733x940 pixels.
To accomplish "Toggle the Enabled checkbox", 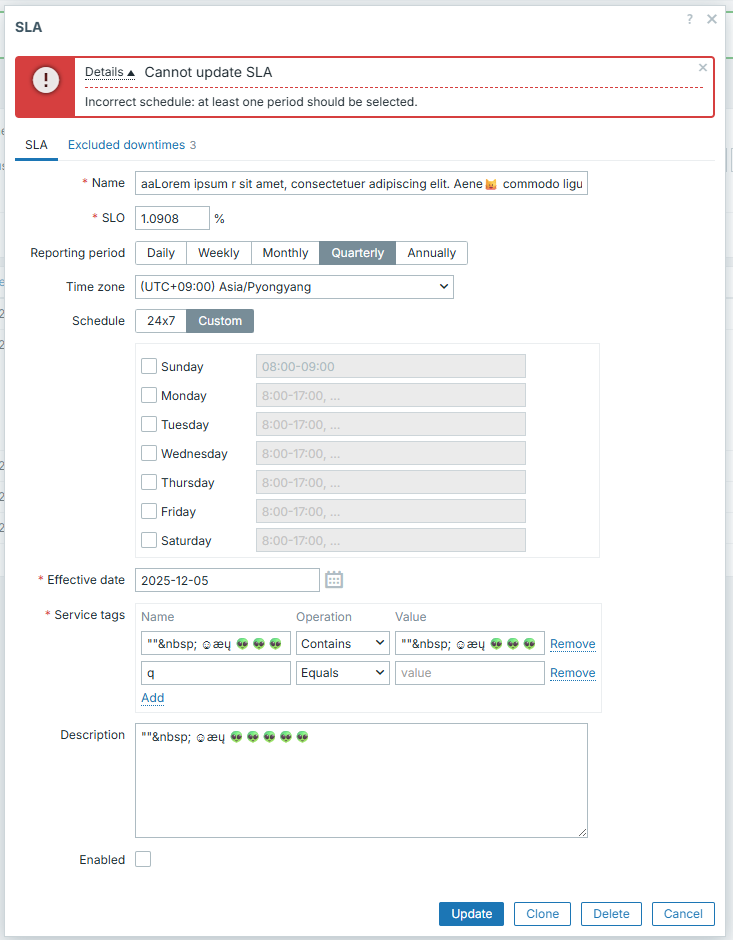I will [x=143, y=860].
